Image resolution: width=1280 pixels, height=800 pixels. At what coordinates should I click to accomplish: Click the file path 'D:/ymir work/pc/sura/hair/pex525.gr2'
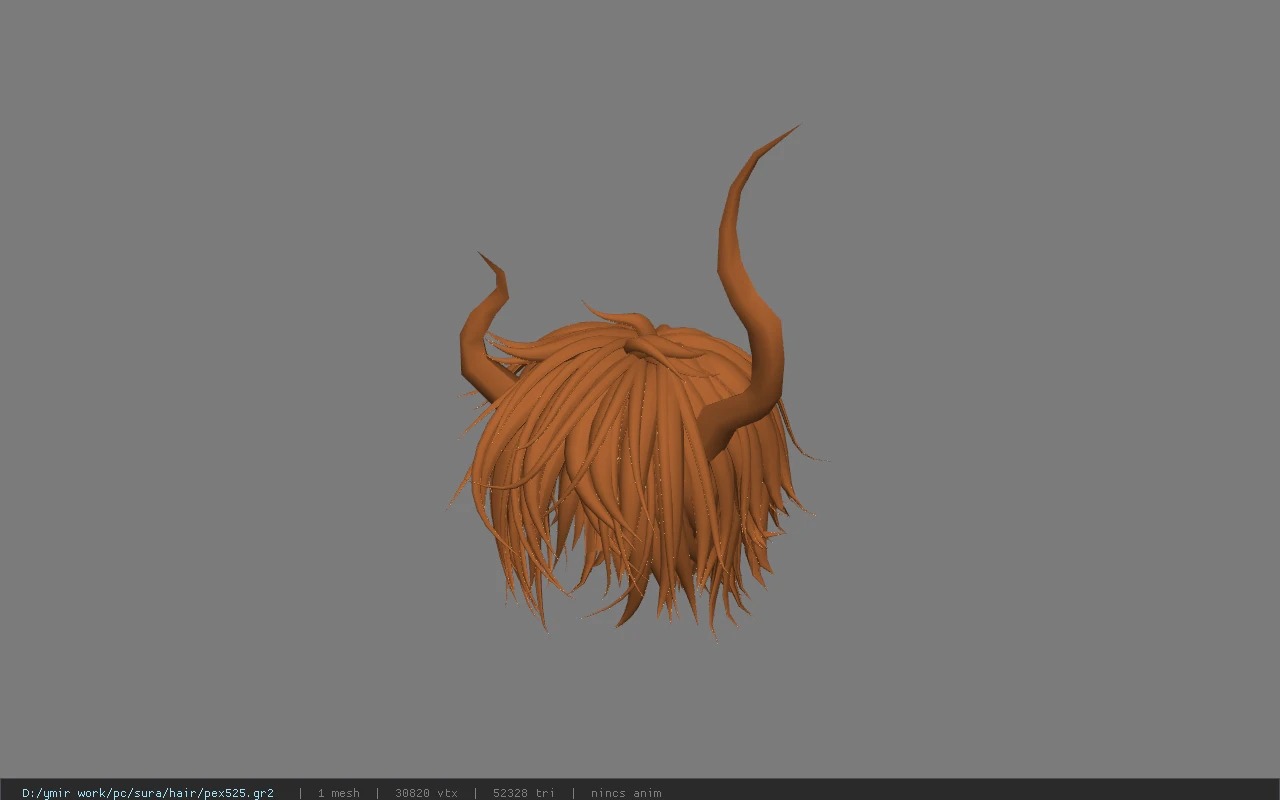pyautogui.click(x=148, y=793)
